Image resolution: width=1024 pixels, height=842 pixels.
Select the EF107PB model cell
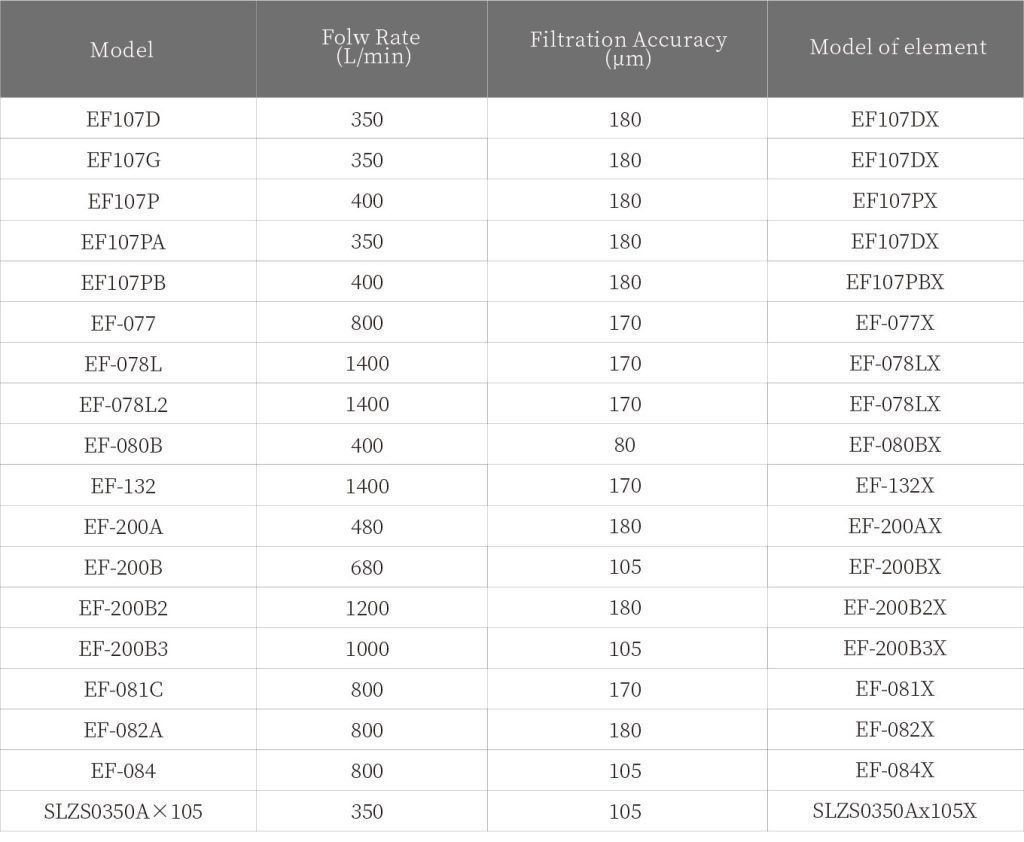tap(123, 283)
